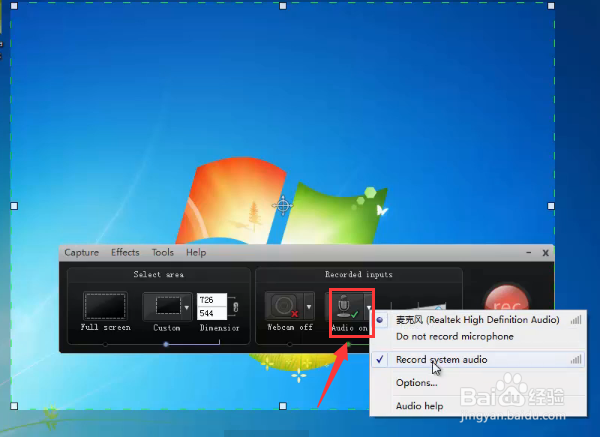Click the top-right corner selection handle

(551, 6)
